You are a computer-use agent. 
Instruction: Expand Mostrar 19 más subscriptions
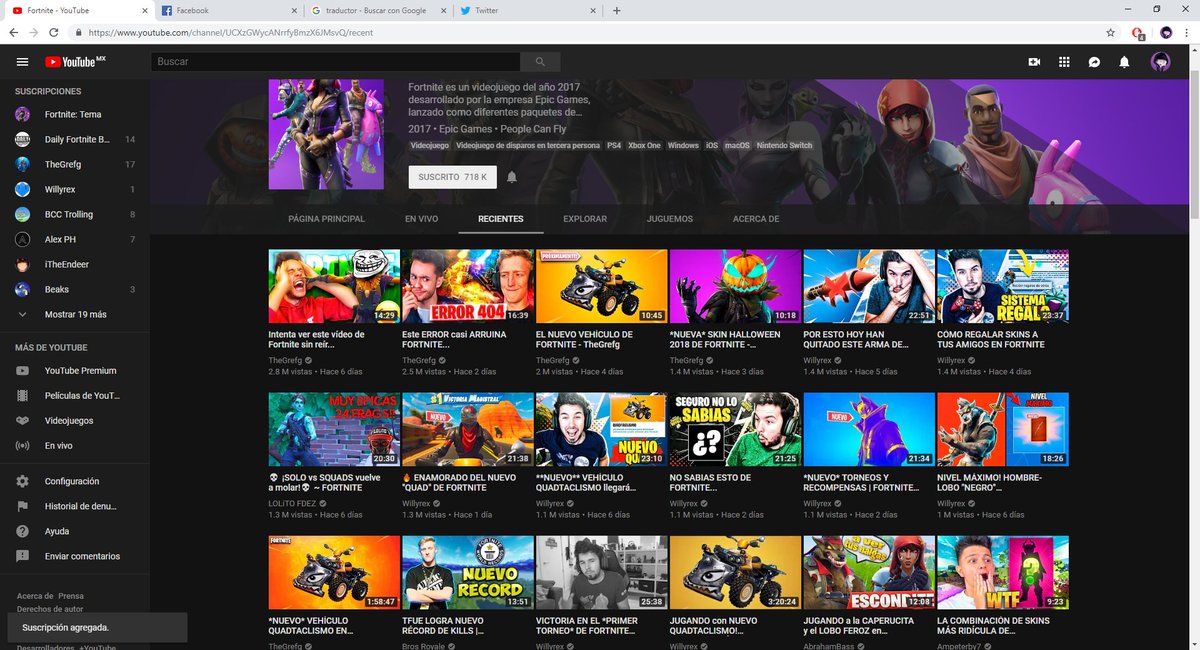(75, 314)
